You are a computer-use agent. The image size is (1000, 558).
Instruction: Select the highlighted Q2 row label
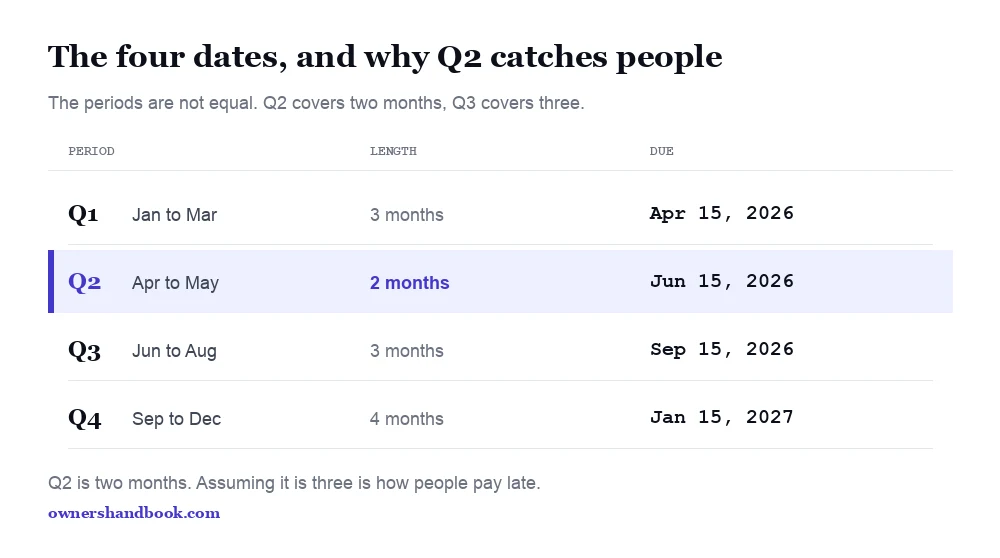pos(85,282)
